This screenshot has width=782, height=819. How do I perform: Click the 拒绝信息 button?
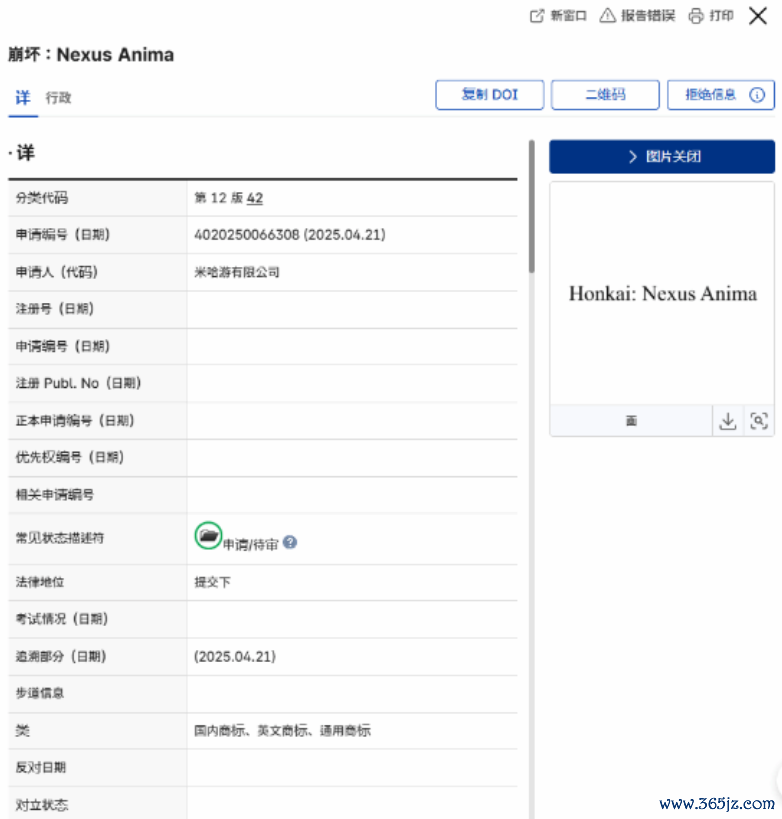click(x=720, y=95)
